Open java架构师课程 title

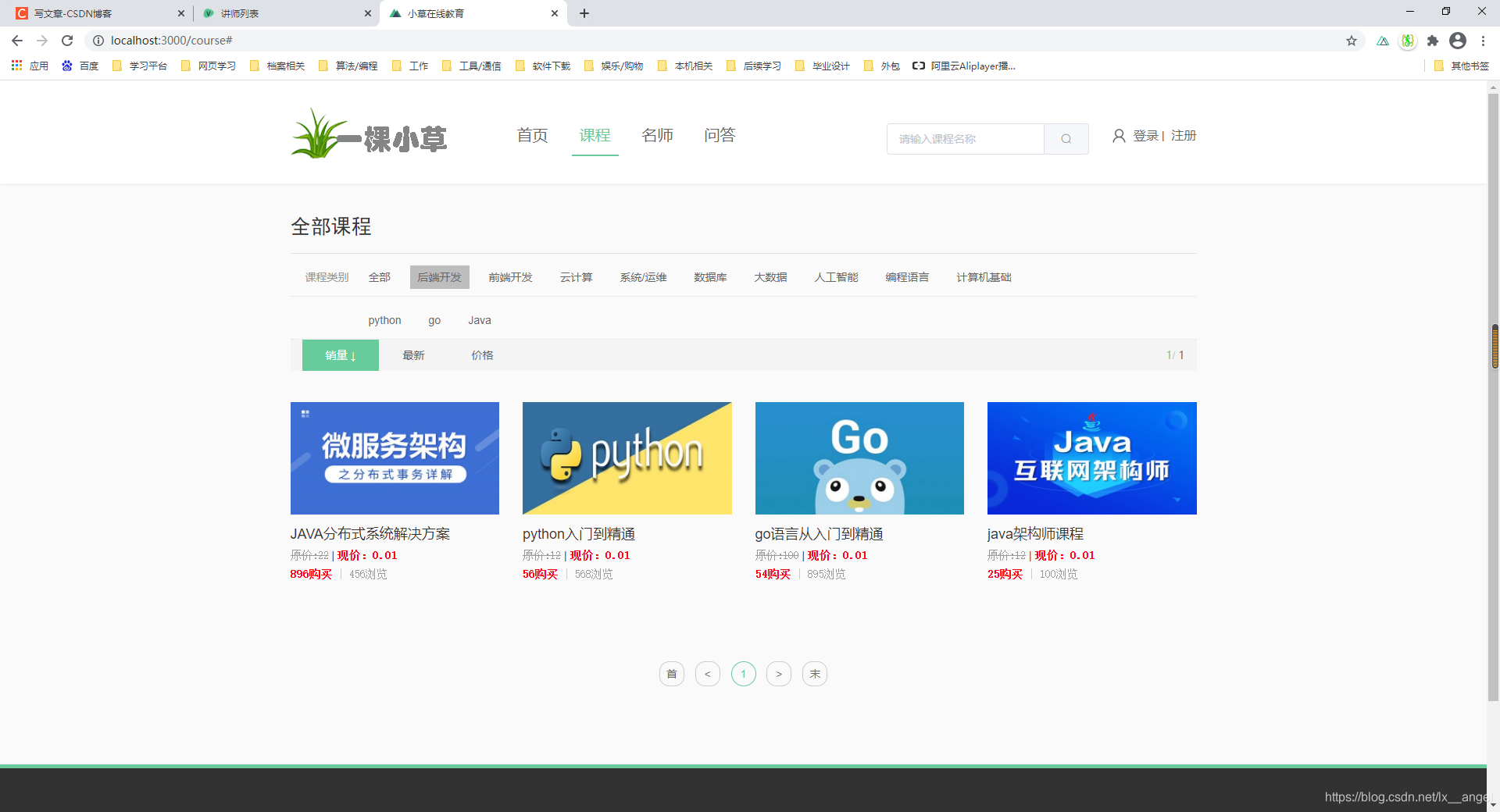pos(1035,534)
